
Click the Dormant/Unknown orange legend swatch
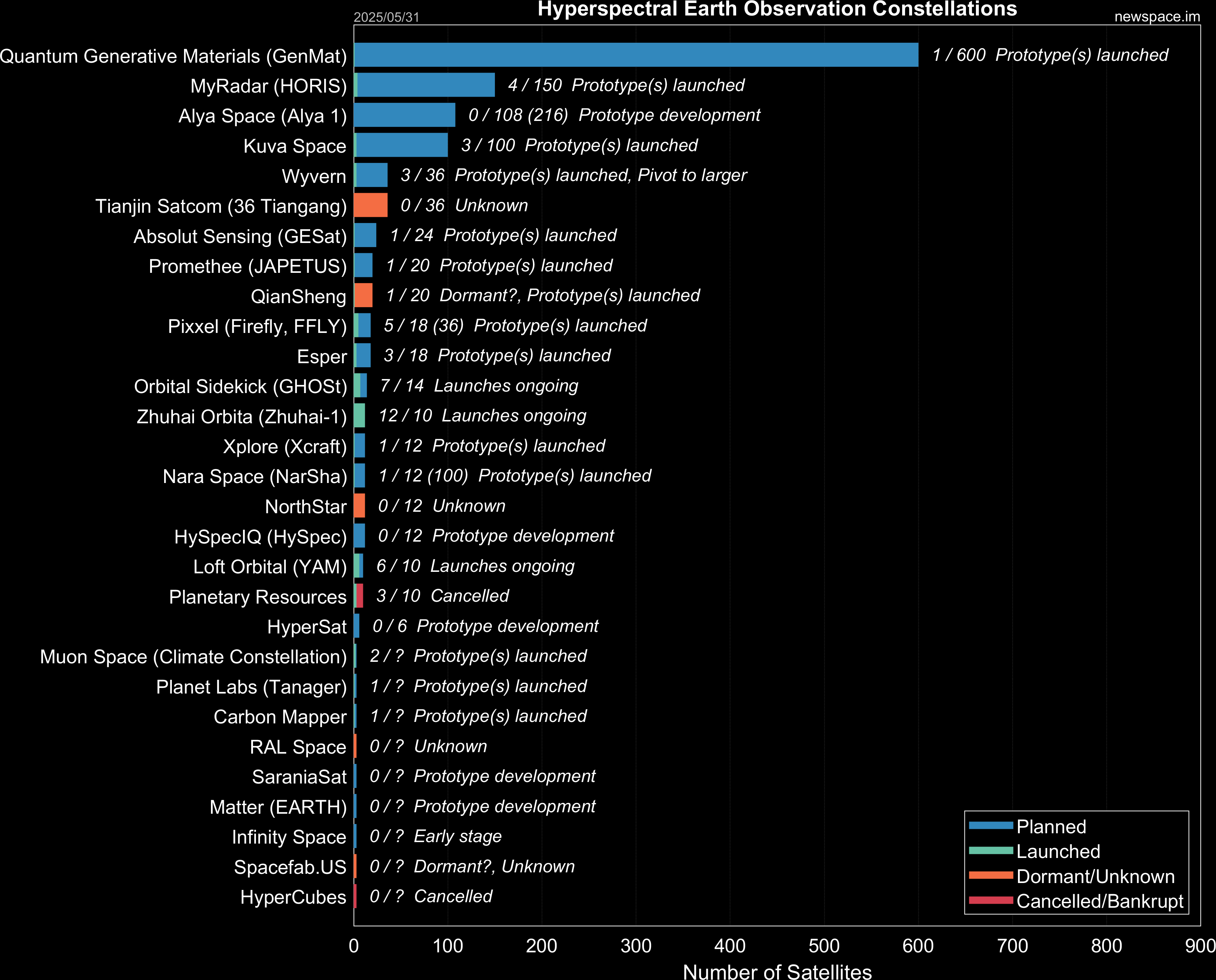pyautogui.click(x=991, y=875)
